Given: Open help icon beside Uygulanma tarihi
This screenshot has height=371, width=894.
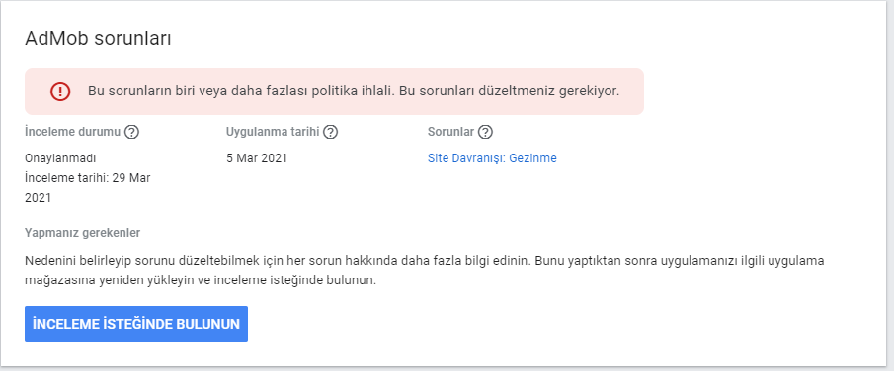Looking at the screenshot, I should pyautogui.click(x=331, y=132).
